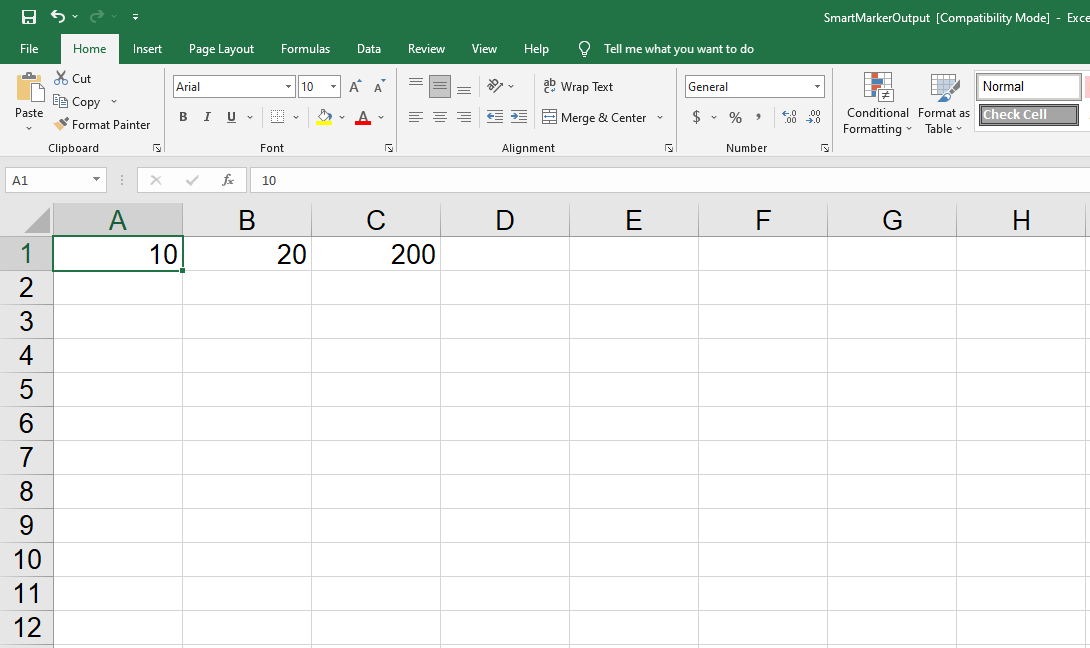
Task: Open the Data ribbon tab
Action: tap(369, 48)
